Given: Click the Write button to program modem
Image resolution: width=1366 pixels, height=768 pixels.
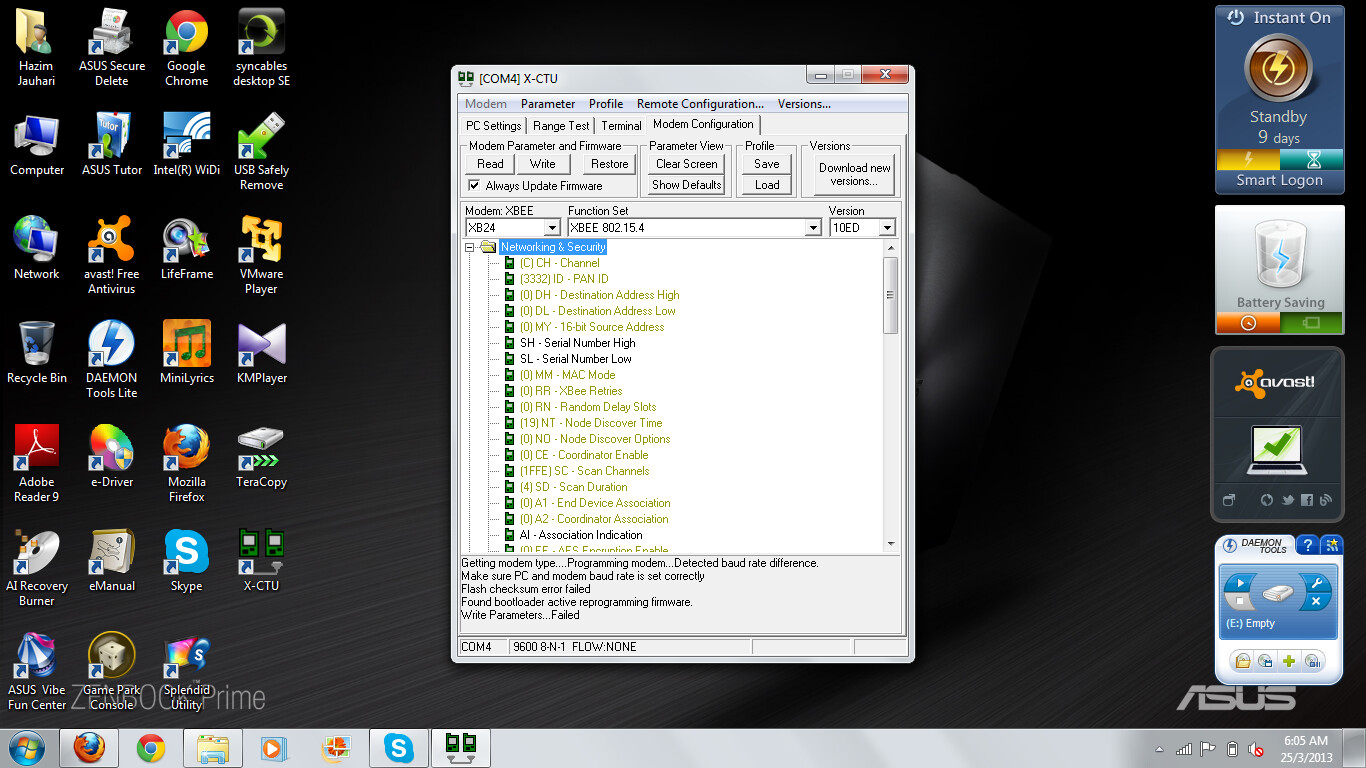Looking at the screenshot, I should pos(543,163).
